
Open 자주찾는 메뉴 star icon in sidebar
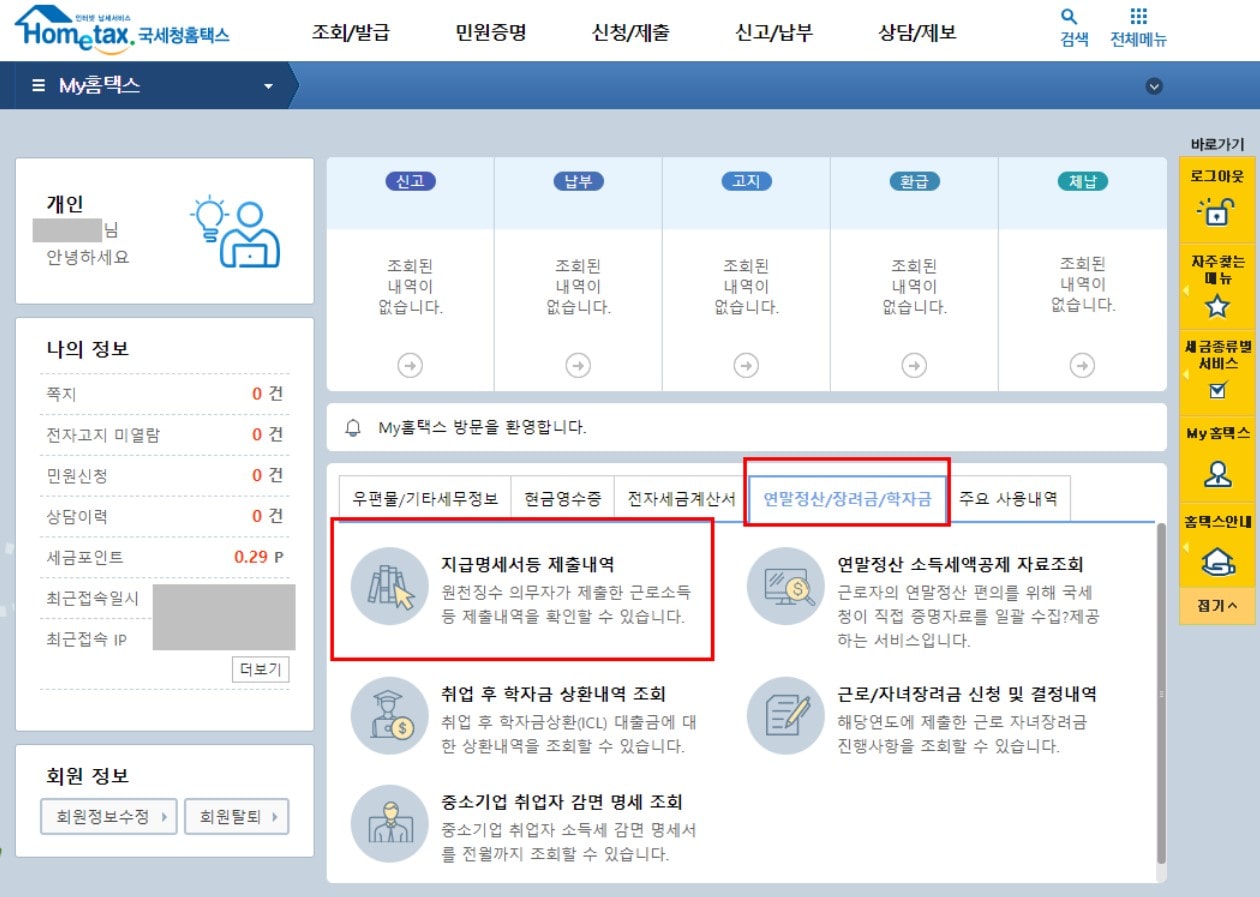tap(1216, 305)
